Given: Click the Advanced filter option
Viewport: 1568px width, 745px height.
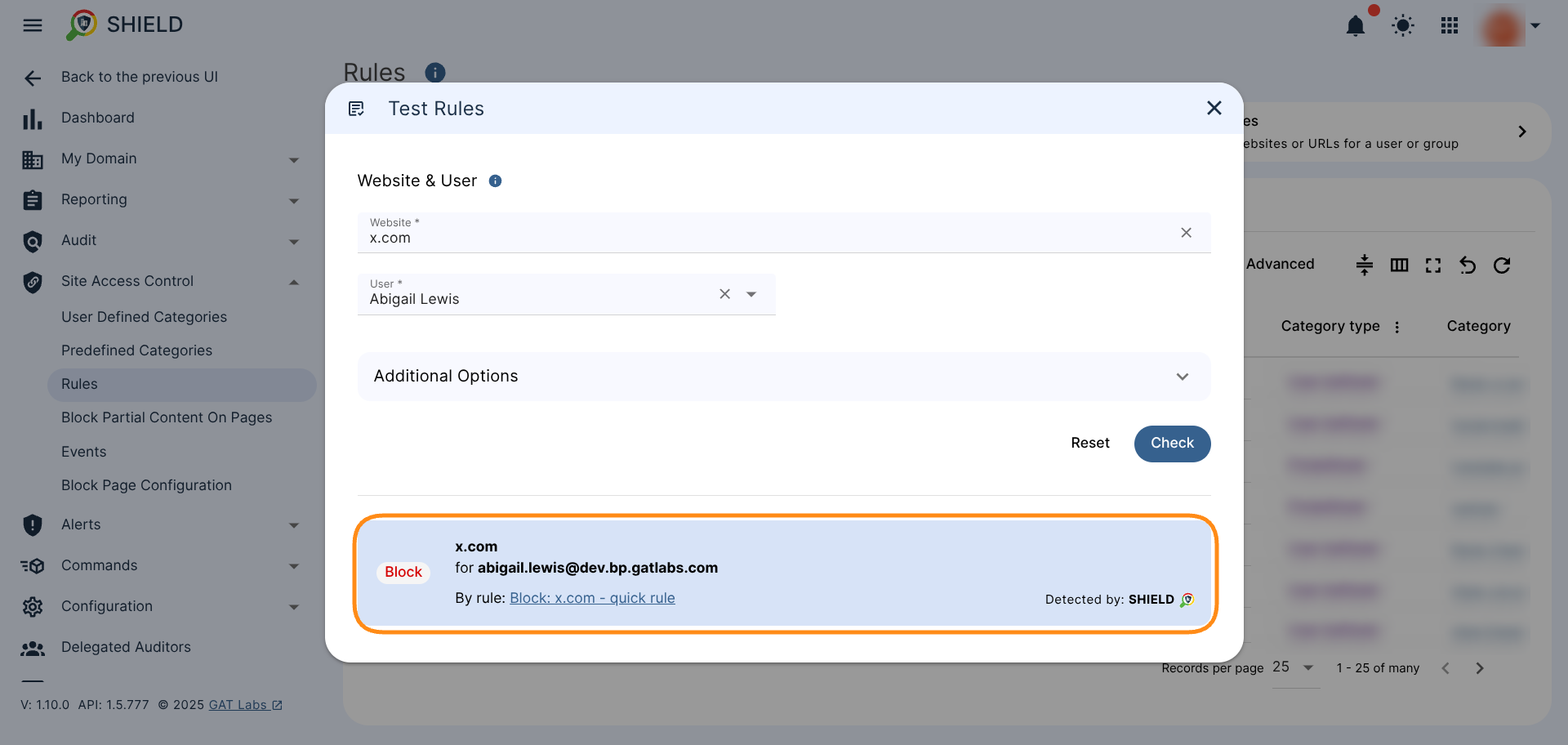Looking at the screenshot, I should click(1280, 265).
